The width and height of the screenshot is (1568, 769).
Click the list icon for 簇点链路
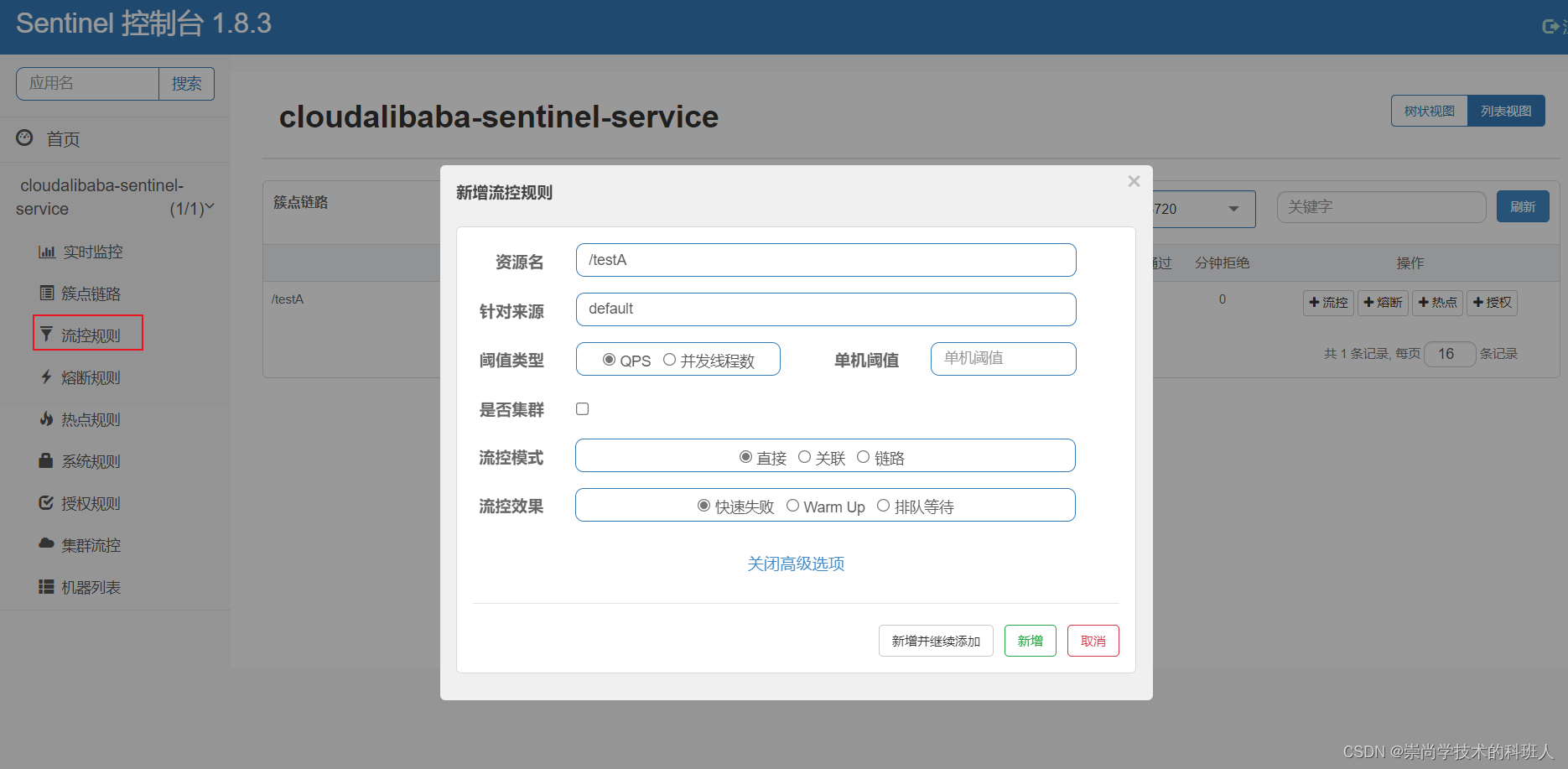(47, 293)
